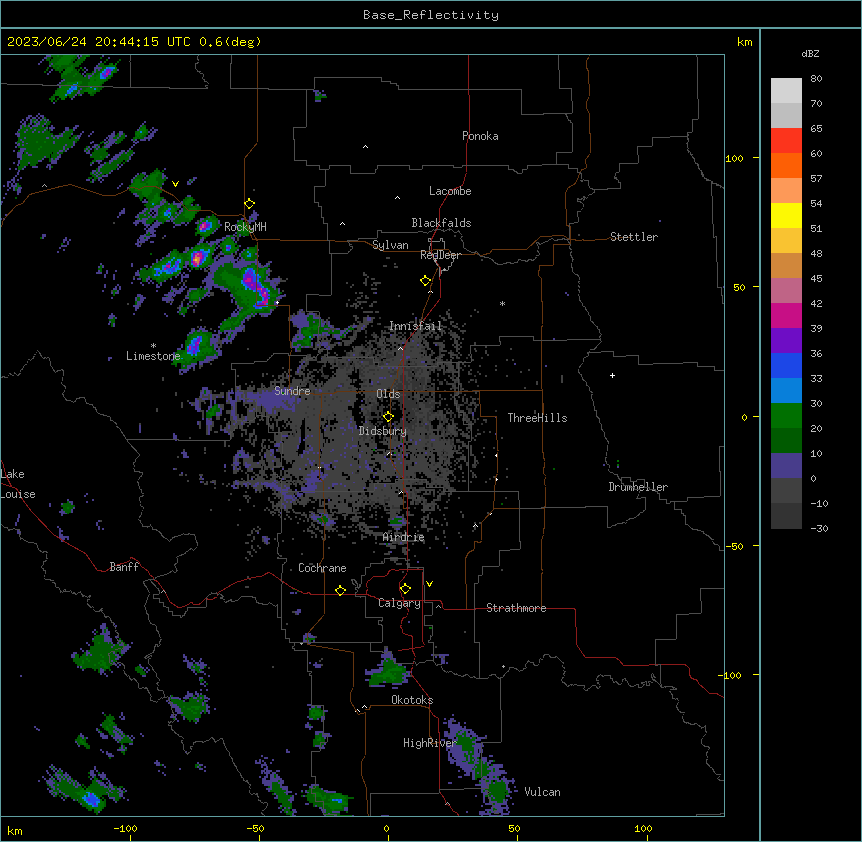862x842 pixels.
Task: Click the white plus marker north of Drumheller
Action: [x=612, y=375]
